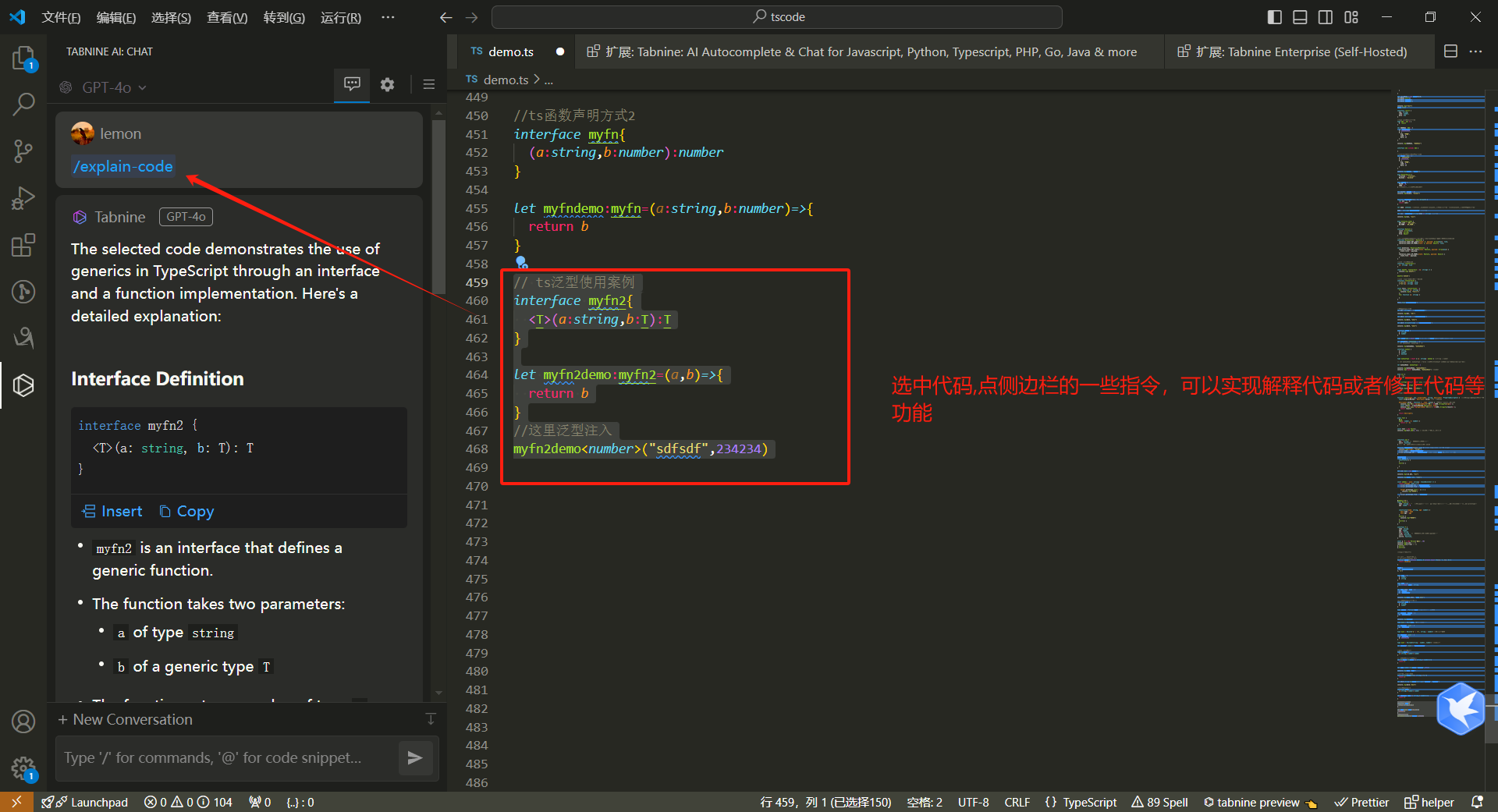
Task: Open the 转到(G) menu
Action: (x=284, y=17)
